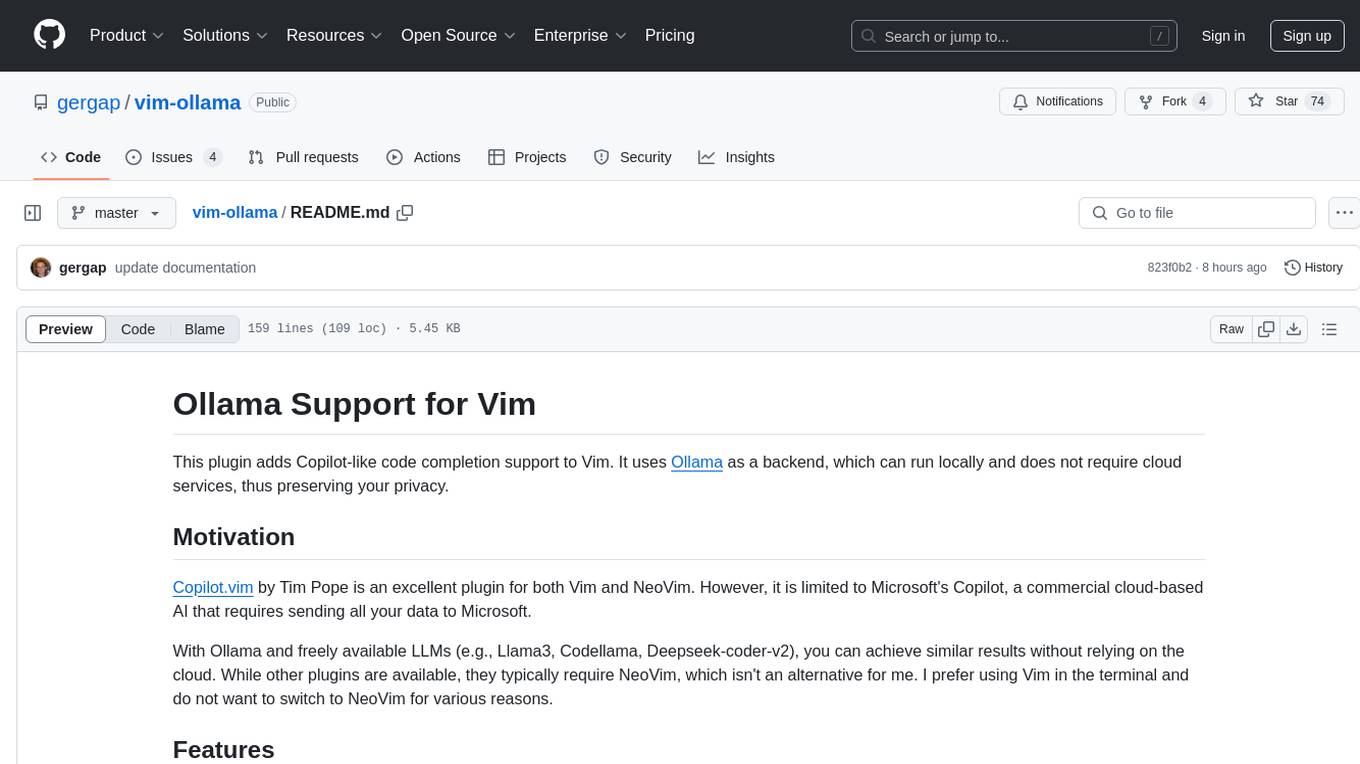
Task: Open the Pricing page
Action: (x=670, y=35)
